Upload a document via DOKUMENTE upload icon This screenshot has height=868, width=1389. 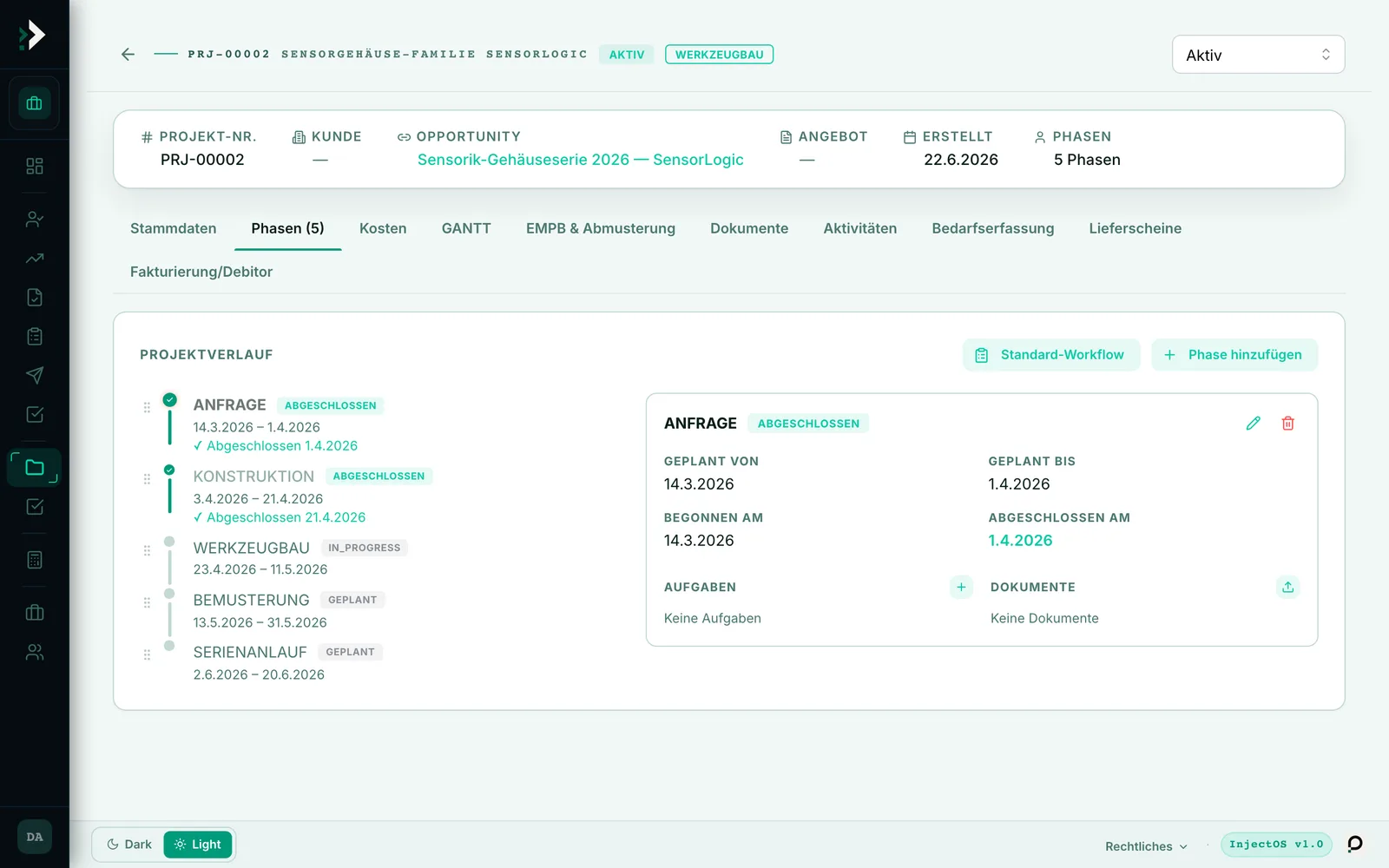[1288, 587]
